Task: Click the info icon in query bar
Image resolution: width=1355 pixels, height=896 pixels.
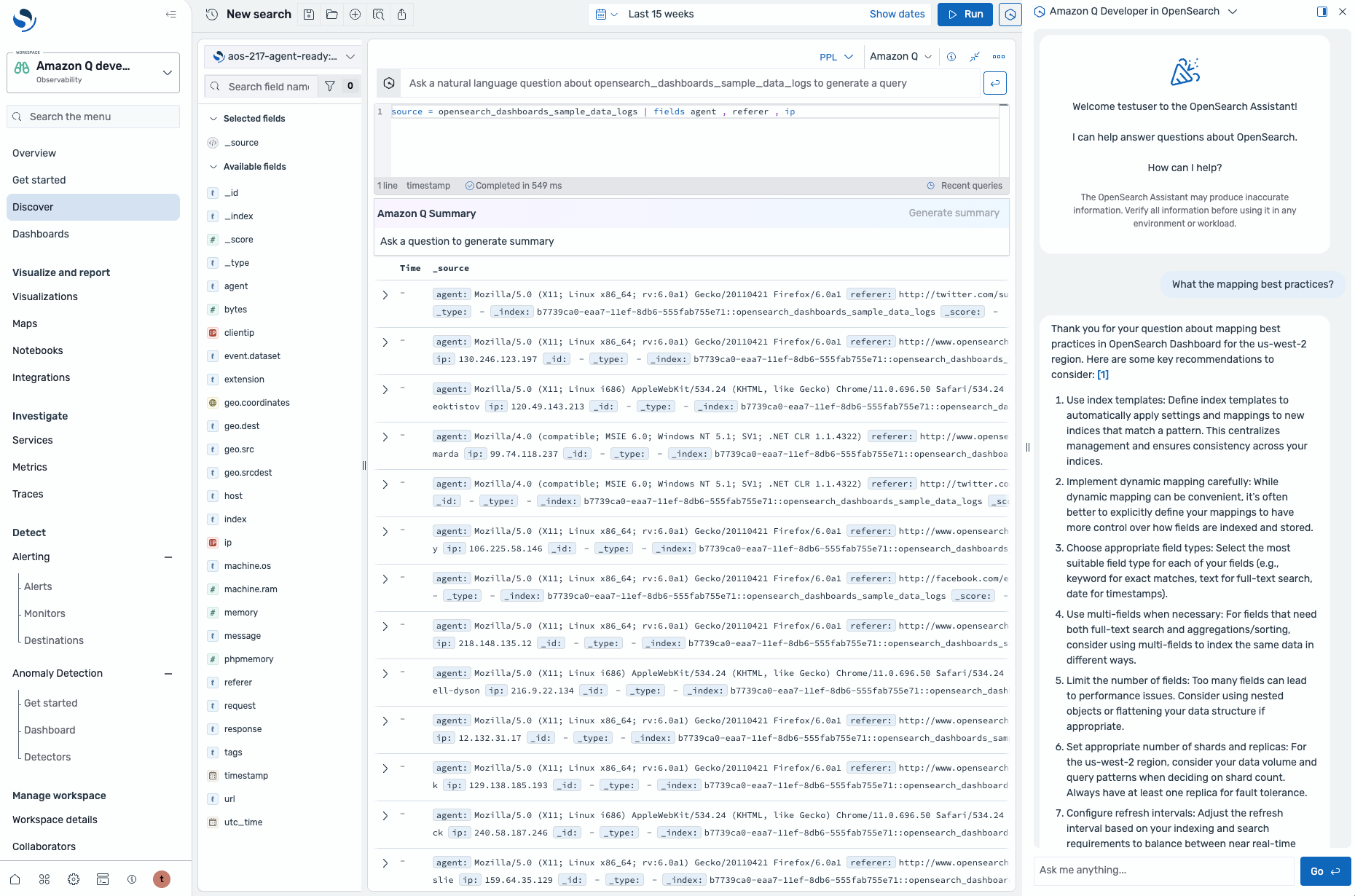Action: pyautogui.click(x=951, y=56)
